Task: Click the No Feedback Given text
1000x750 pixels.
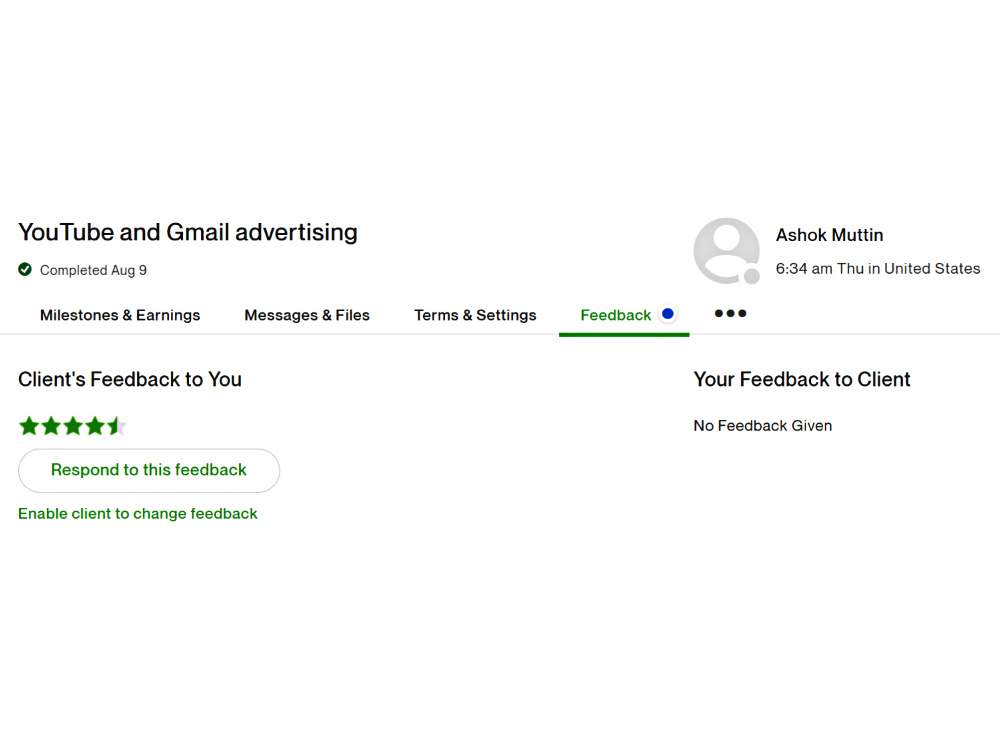Action: point(763,425)
